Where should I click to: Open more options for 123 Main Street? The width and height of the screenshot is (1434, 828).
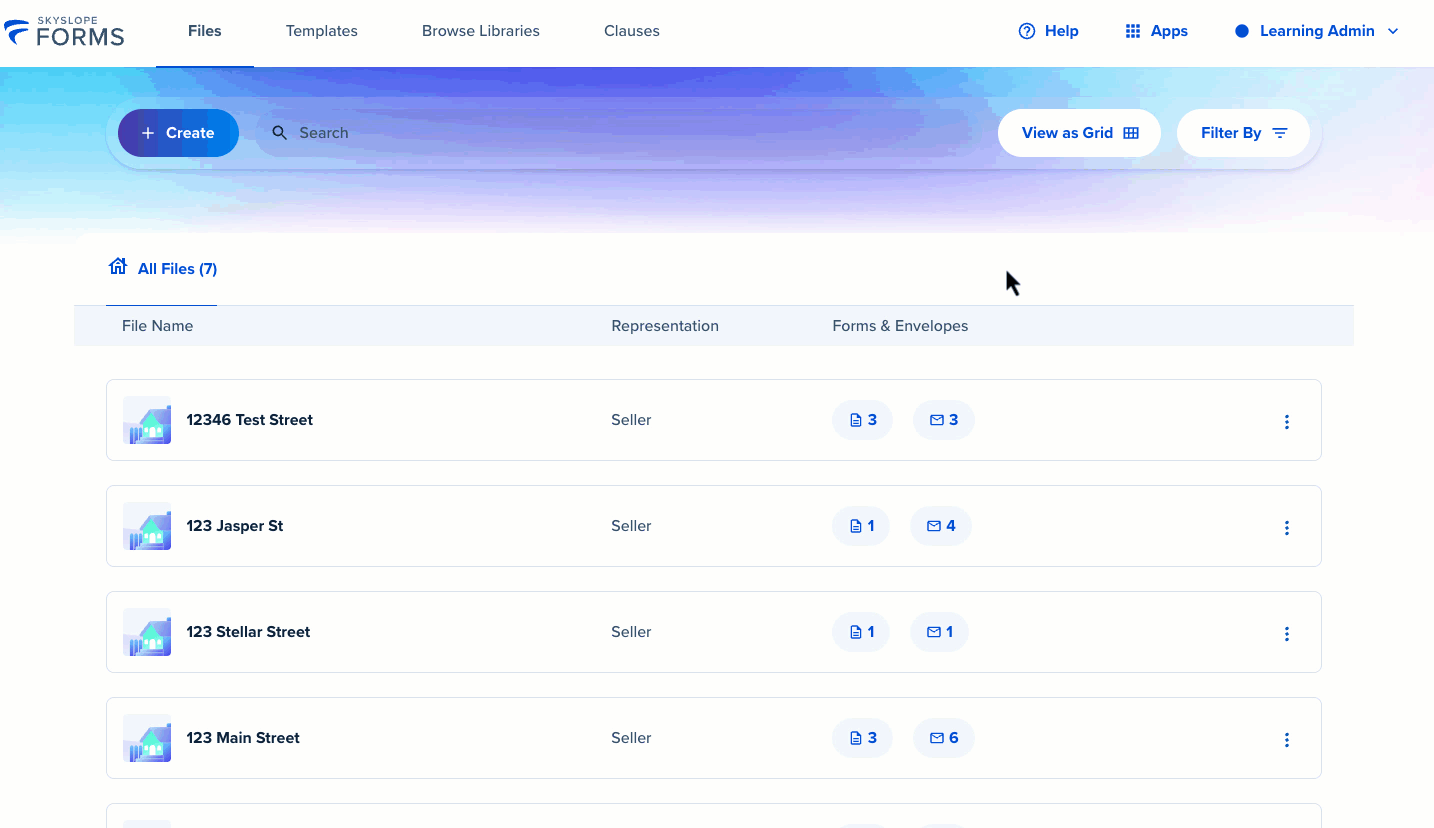click(1287, 740)
